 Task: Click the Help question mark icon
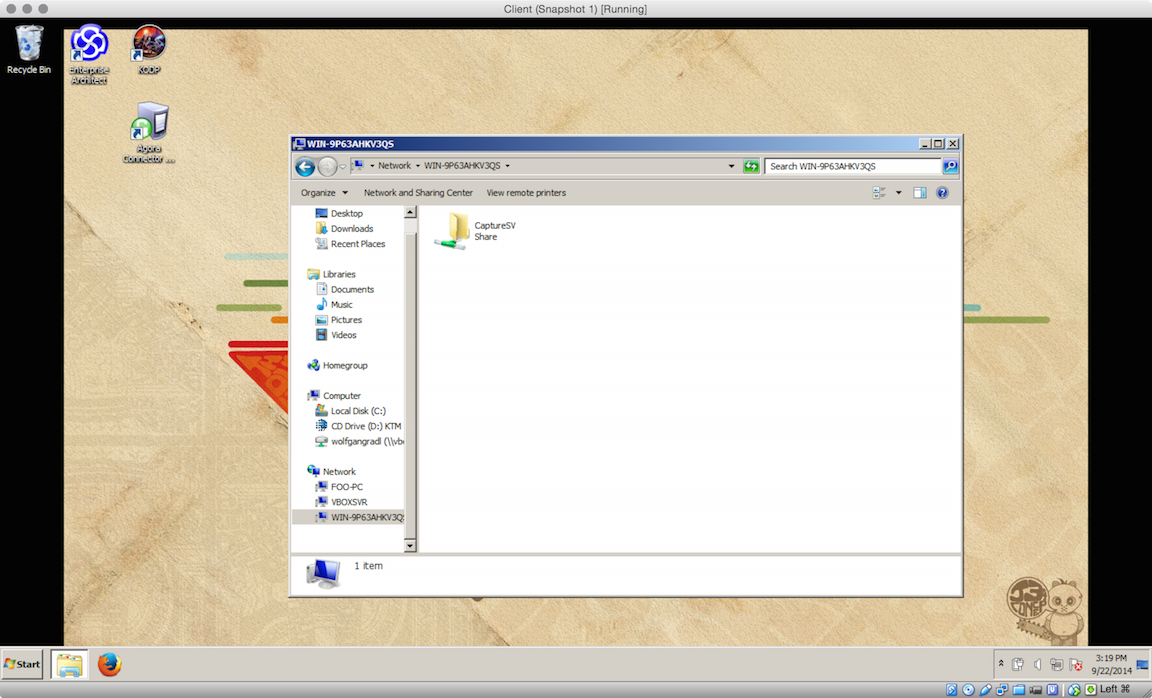(x=942, y=193)
